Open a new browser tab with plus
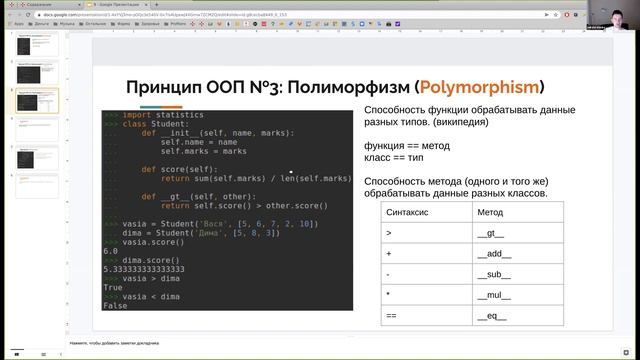The image size is (640, 360). (x=156, y=4)
